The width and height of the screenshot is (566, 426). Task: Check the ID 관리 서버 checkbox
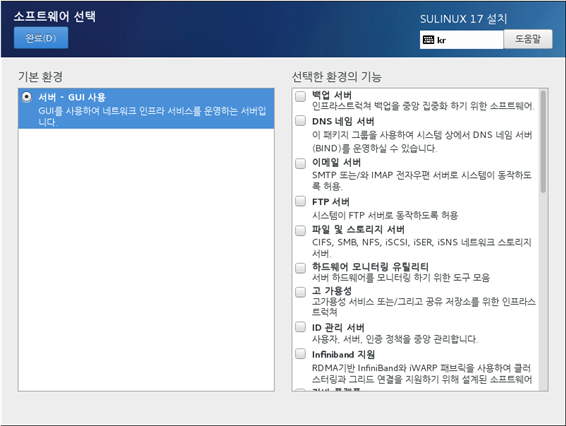click(x=300, y=327)
